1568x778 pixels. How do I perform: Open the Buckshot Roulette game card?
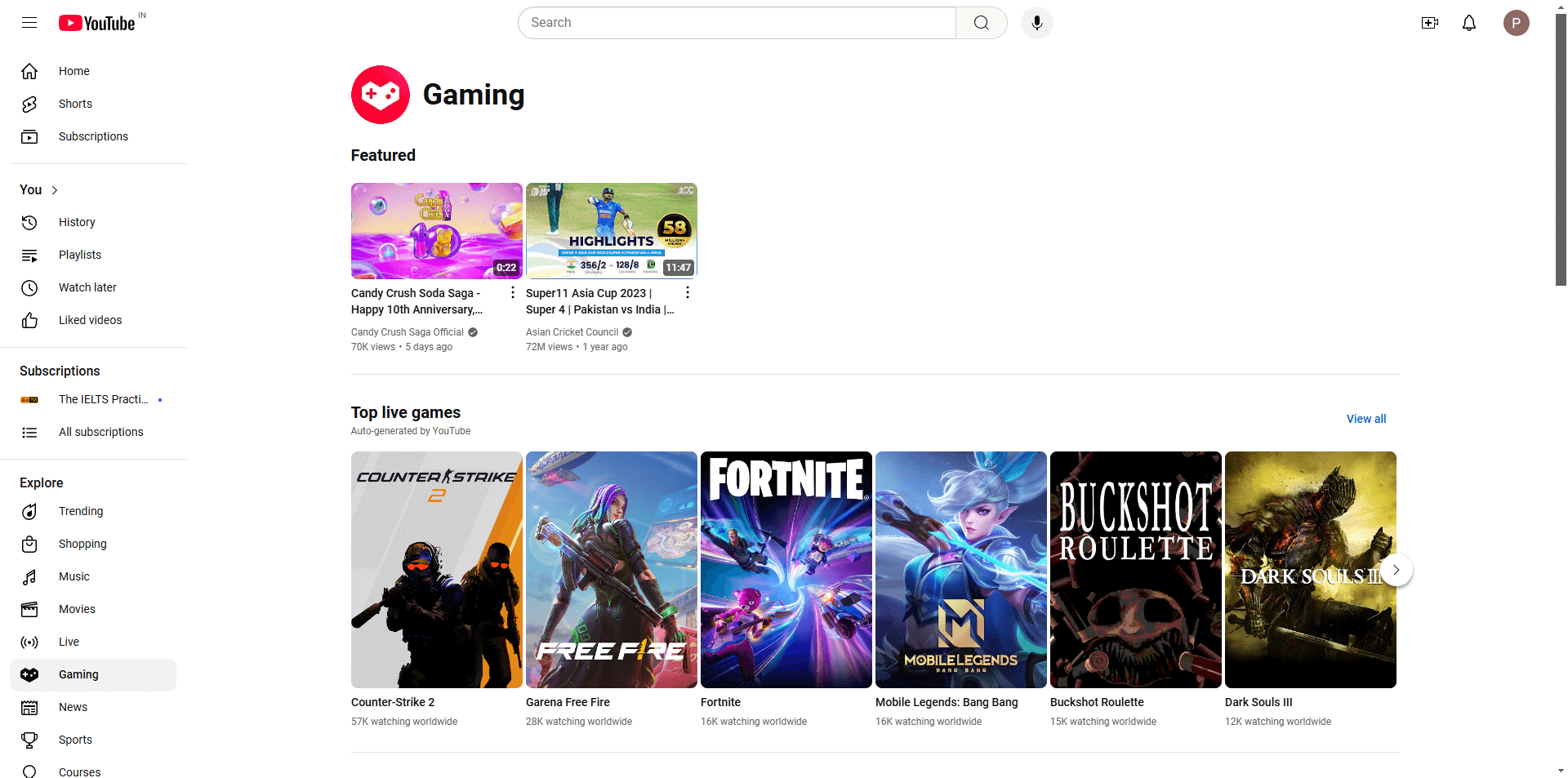click(1136, 570)
